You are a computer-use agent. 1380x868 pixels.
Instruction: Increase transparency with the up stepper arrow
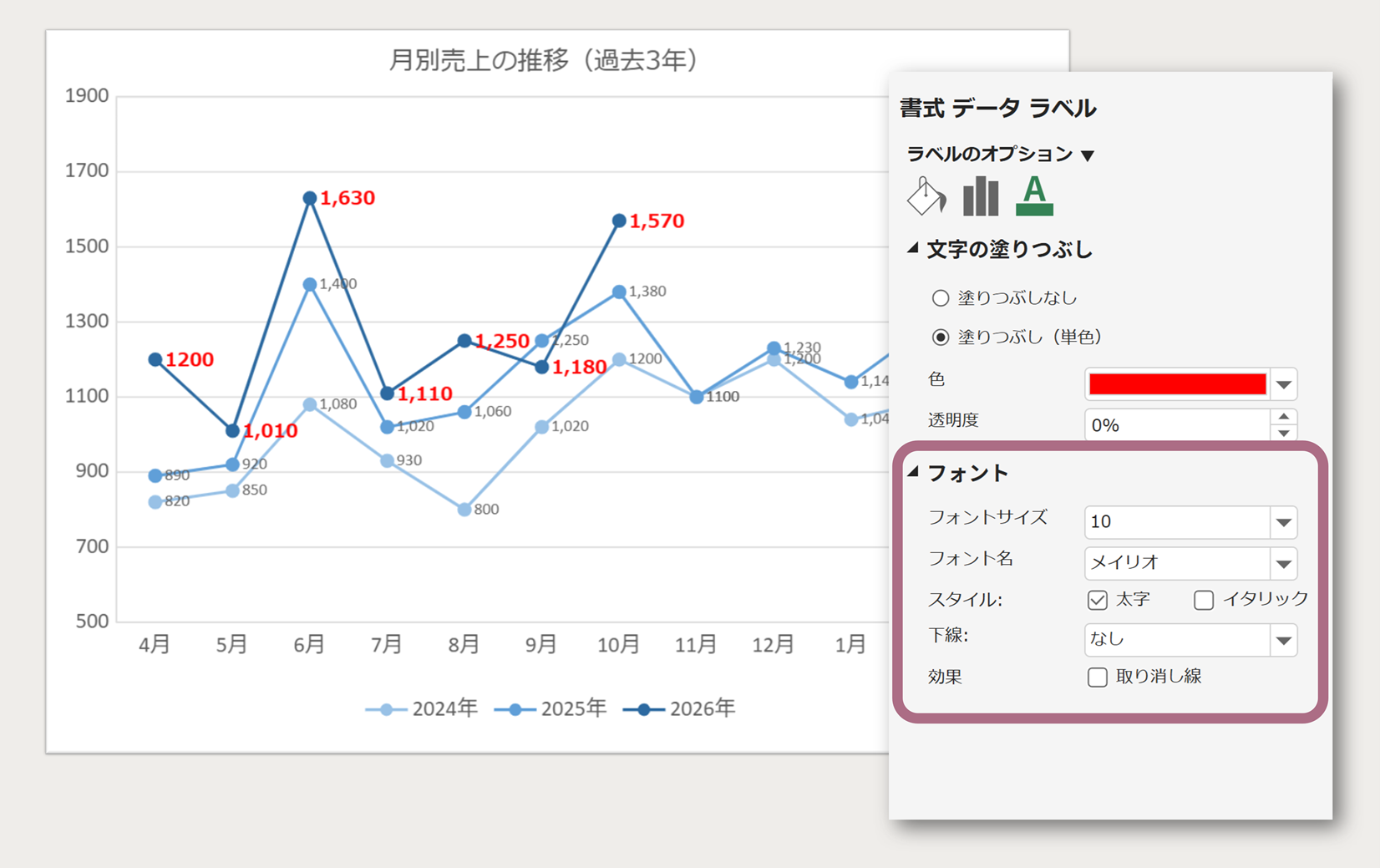coord(1284,416)
